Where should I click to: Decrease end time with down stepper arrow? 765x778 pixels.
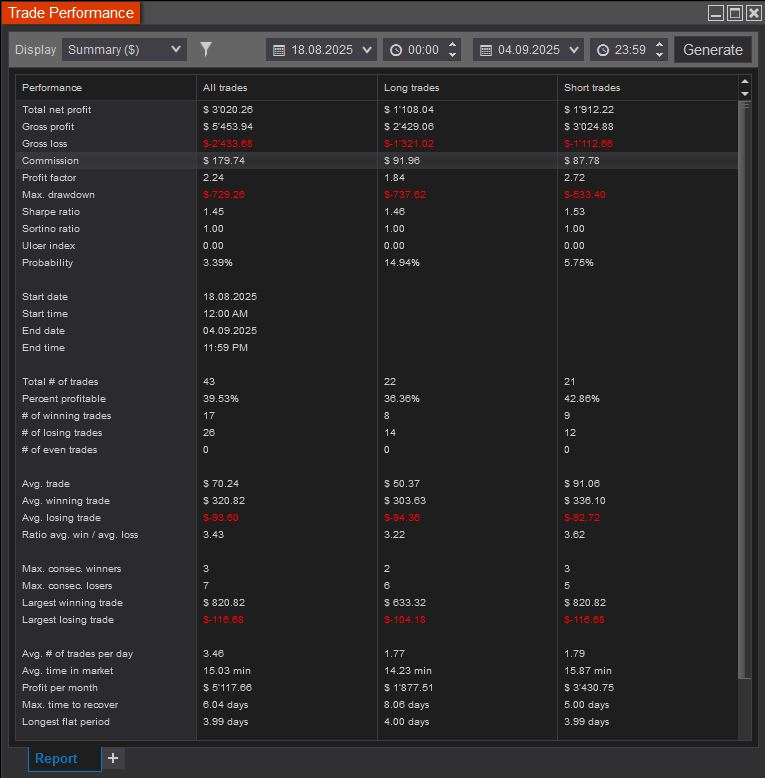pos(659,56)
